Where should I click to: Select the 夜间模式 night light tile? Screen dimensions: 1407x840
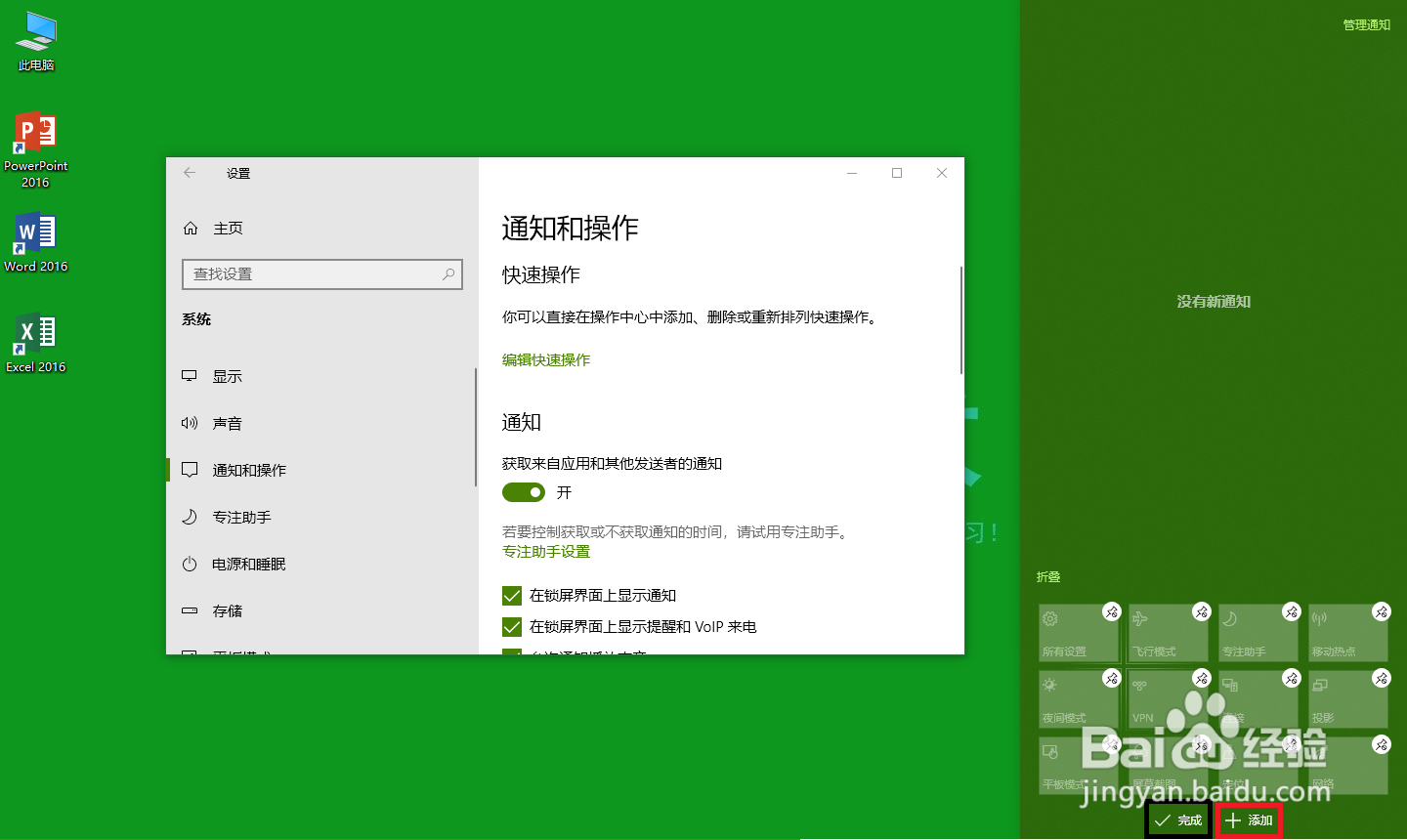coord(1079,699)
